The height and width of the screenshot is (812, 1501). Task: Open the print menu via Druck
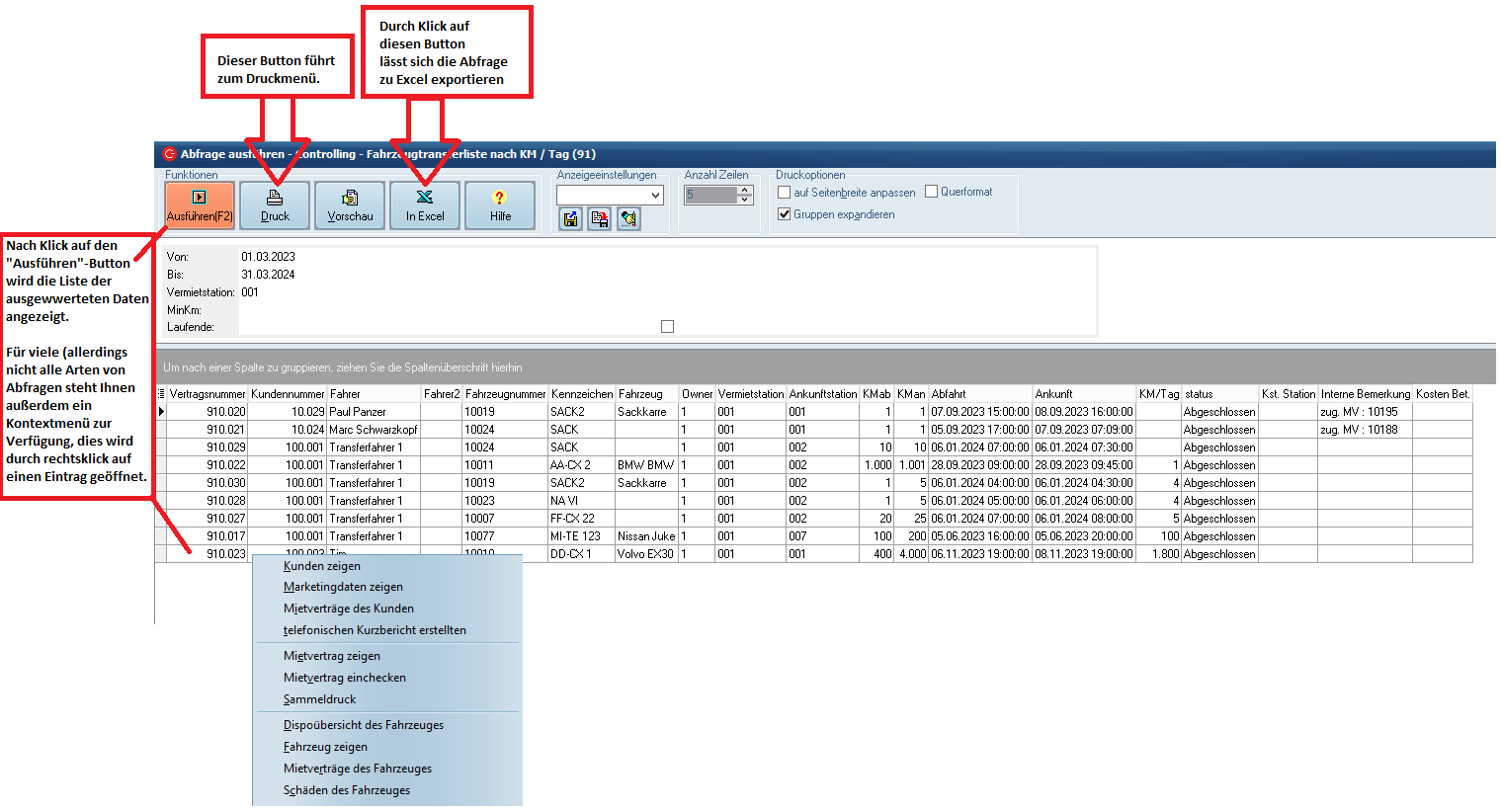point(275,205)
